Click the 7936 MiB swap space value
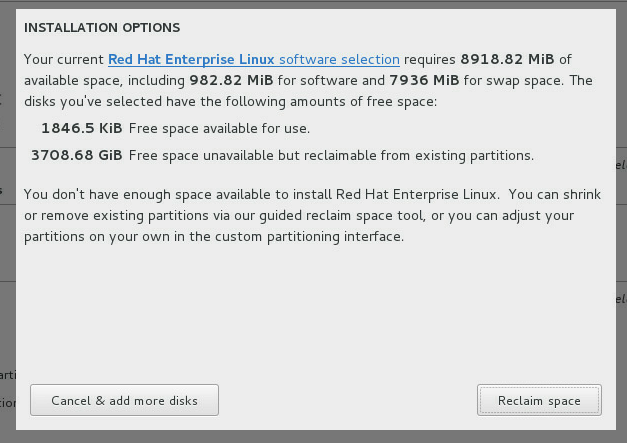 [424, 80]
